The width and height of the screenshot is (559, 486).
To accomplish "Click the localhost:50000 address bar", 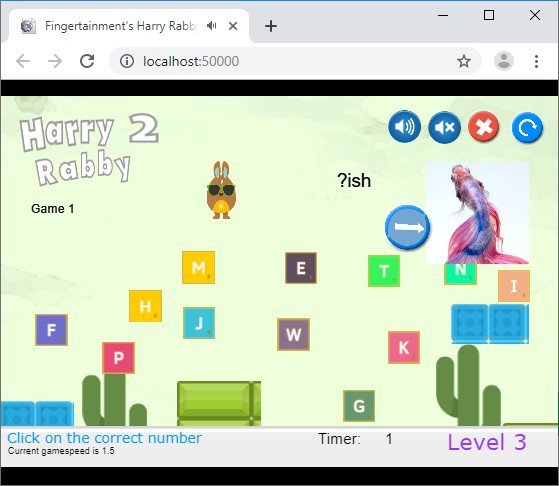I will point(296,61).
